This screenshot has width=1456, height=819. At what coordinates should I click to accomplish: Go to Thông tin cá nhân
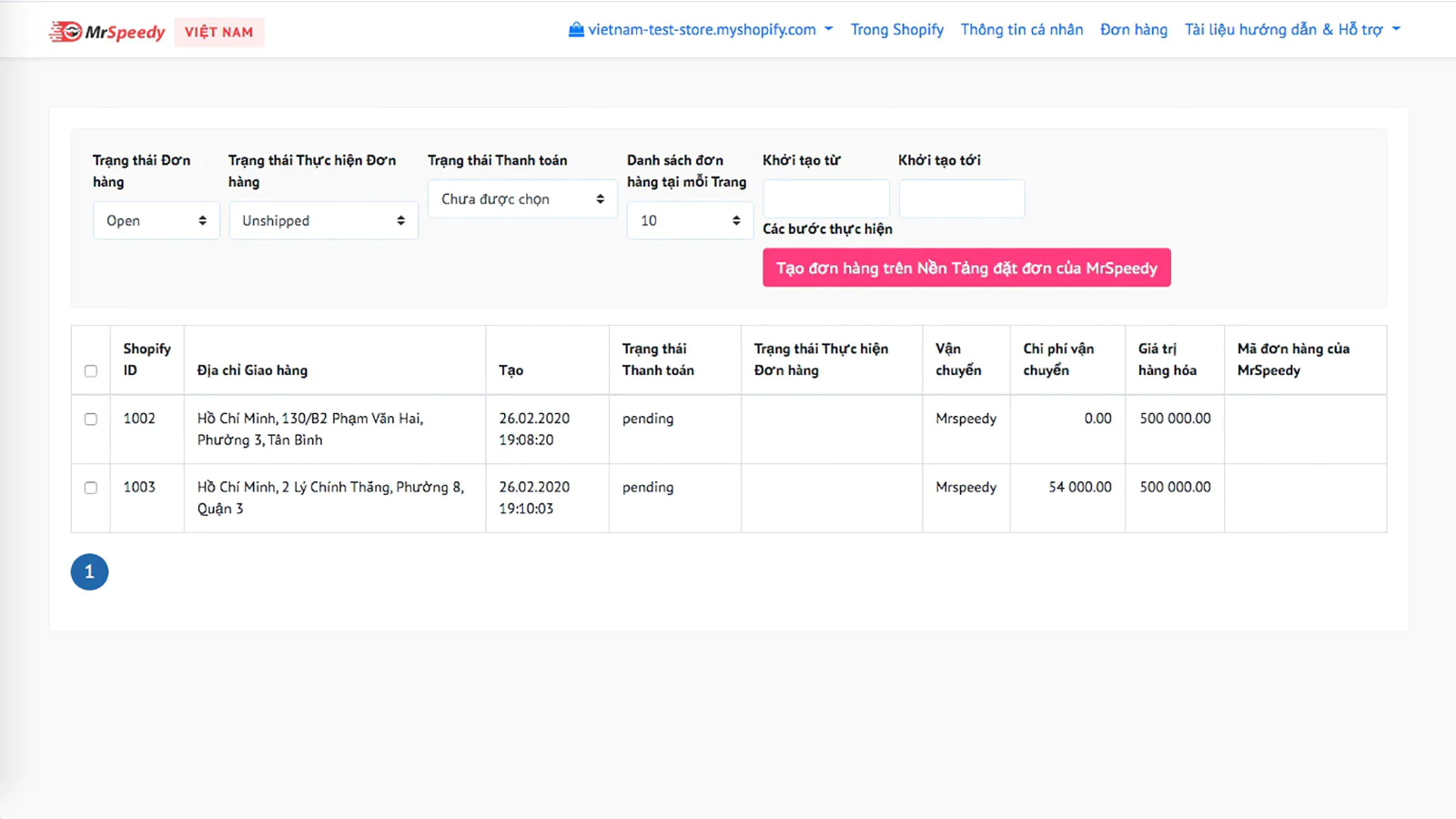tap(1021, 29)
